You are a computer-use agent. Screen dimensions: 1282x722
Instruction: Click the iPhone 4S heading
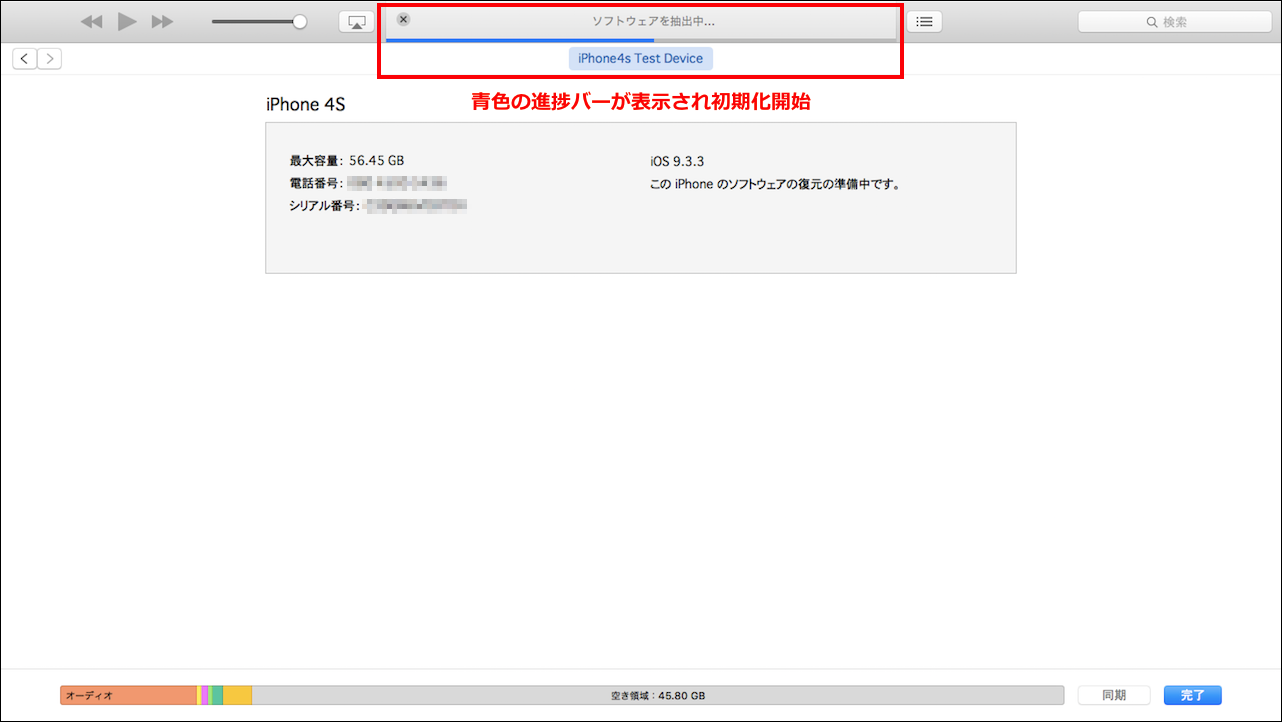[x=305, y=104]
